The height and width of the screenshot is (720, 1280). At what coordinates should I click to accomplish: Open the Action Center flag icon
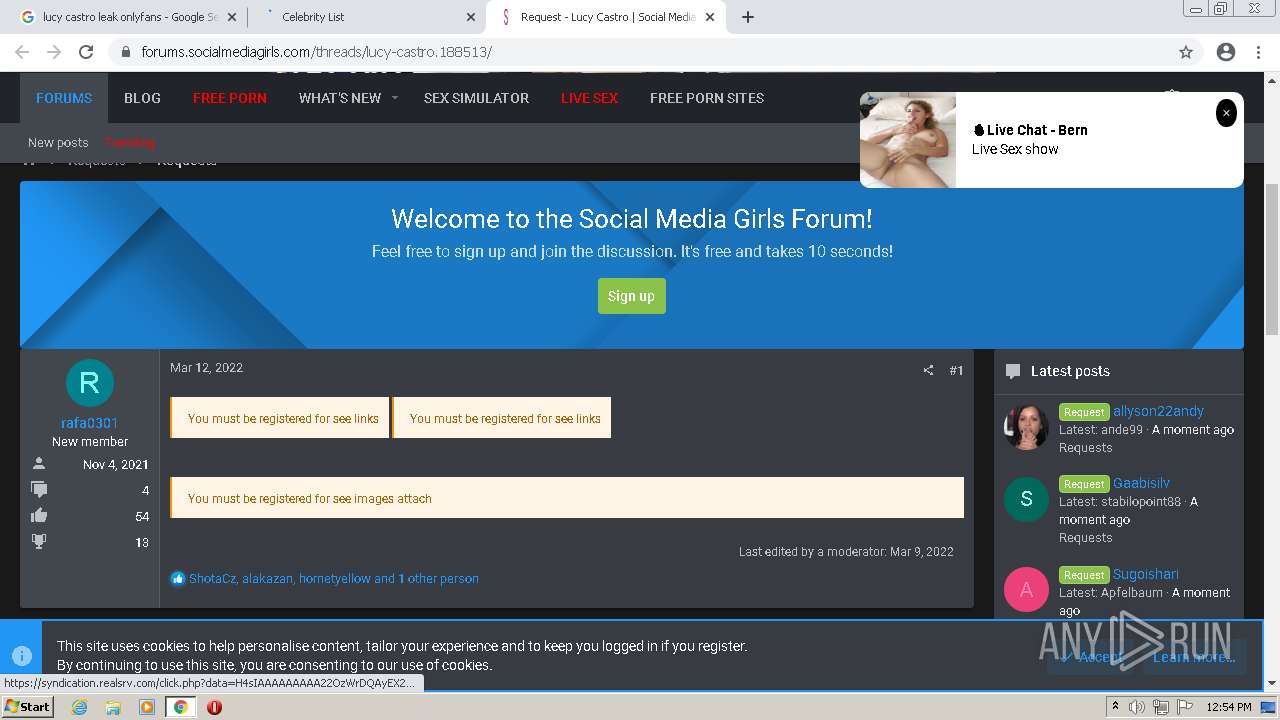1186,707
